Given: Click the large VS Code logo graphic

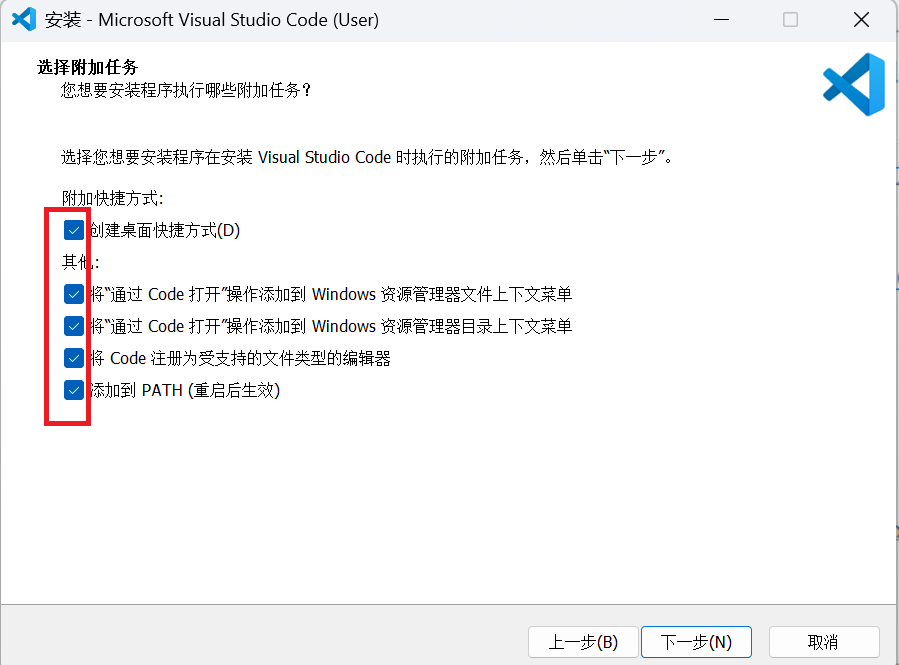Looking at the screenshot, I should click(852, 85).
